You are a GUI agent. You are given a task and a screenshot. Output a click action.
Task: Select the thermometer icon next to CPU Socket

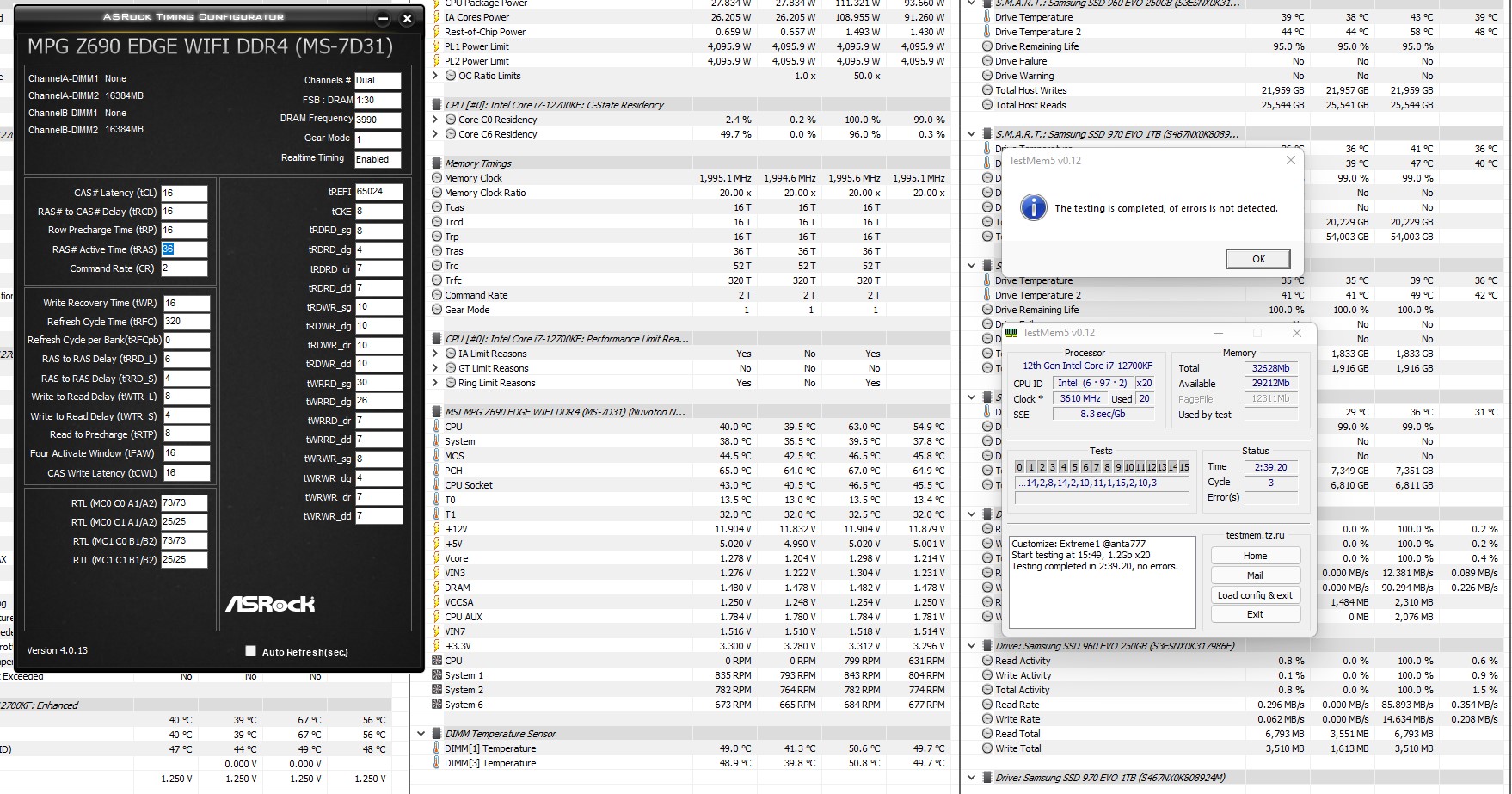437,485
